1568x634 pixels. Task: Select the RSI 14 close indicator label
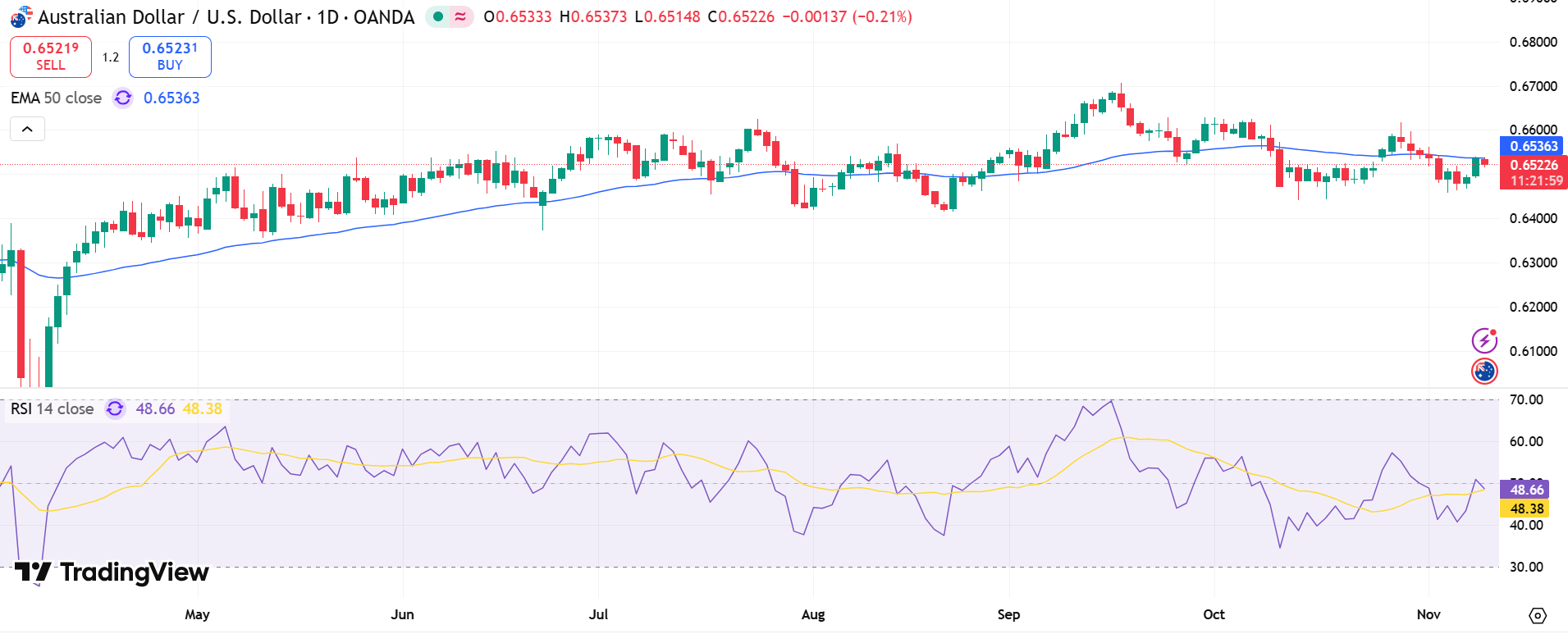coord(52,408)
